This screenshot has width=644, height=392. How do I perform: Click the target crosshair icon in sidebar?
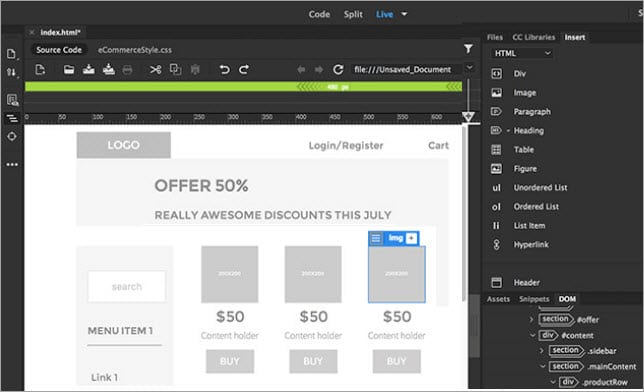tap(12, 136)
